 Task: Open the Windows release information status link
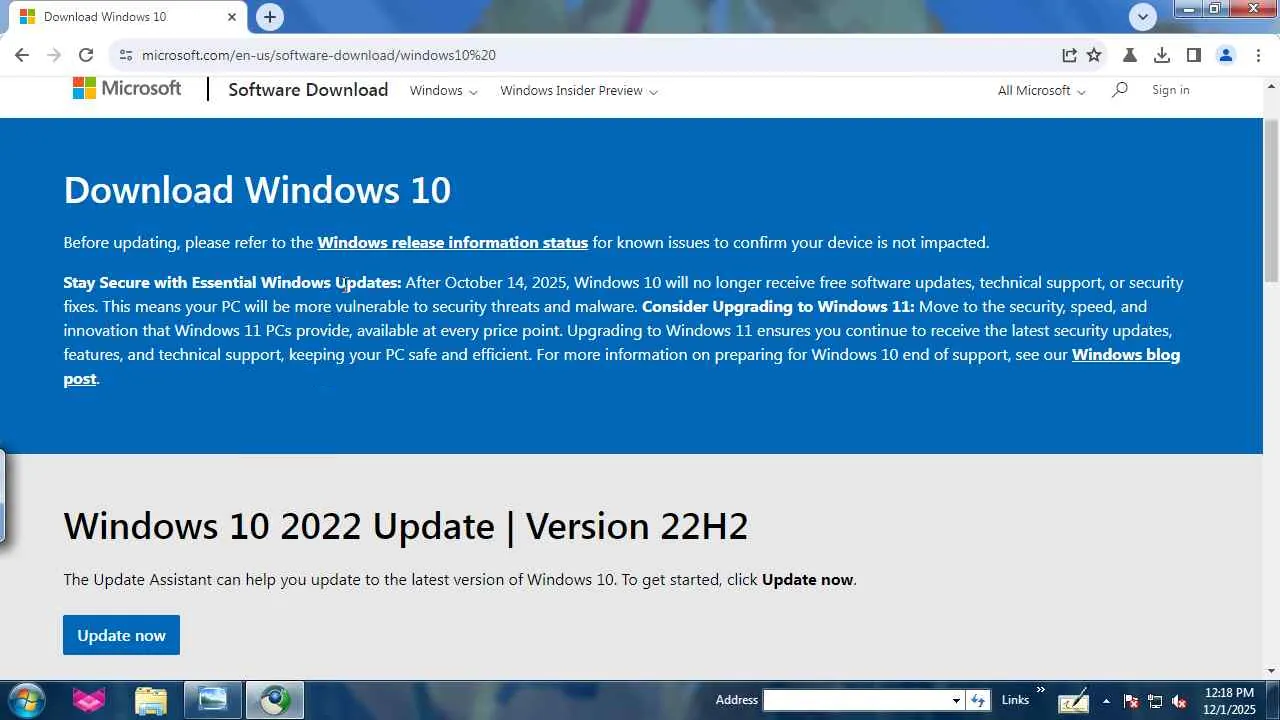tap(453, 243)
